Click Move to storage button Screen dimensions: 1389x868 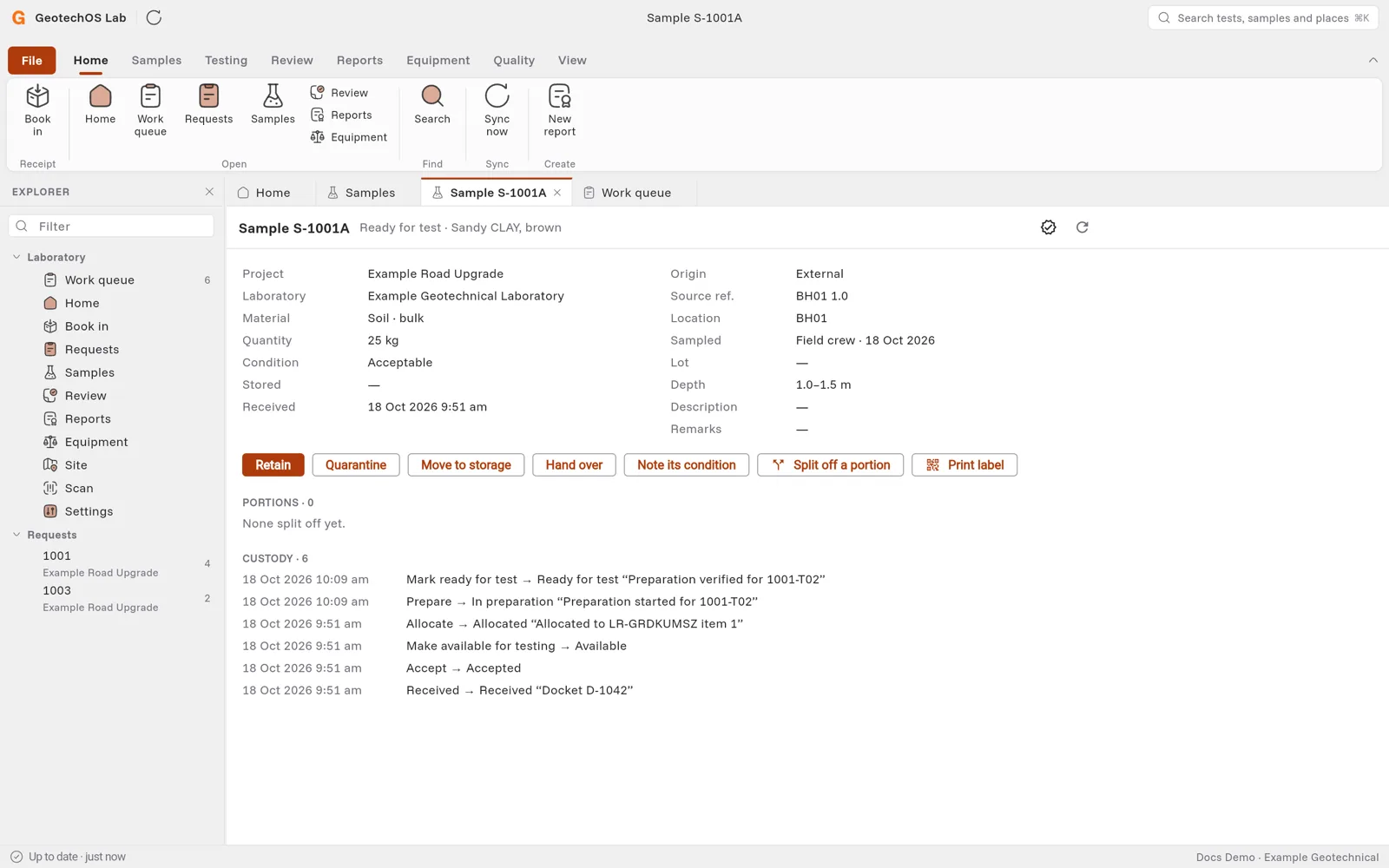466,465
